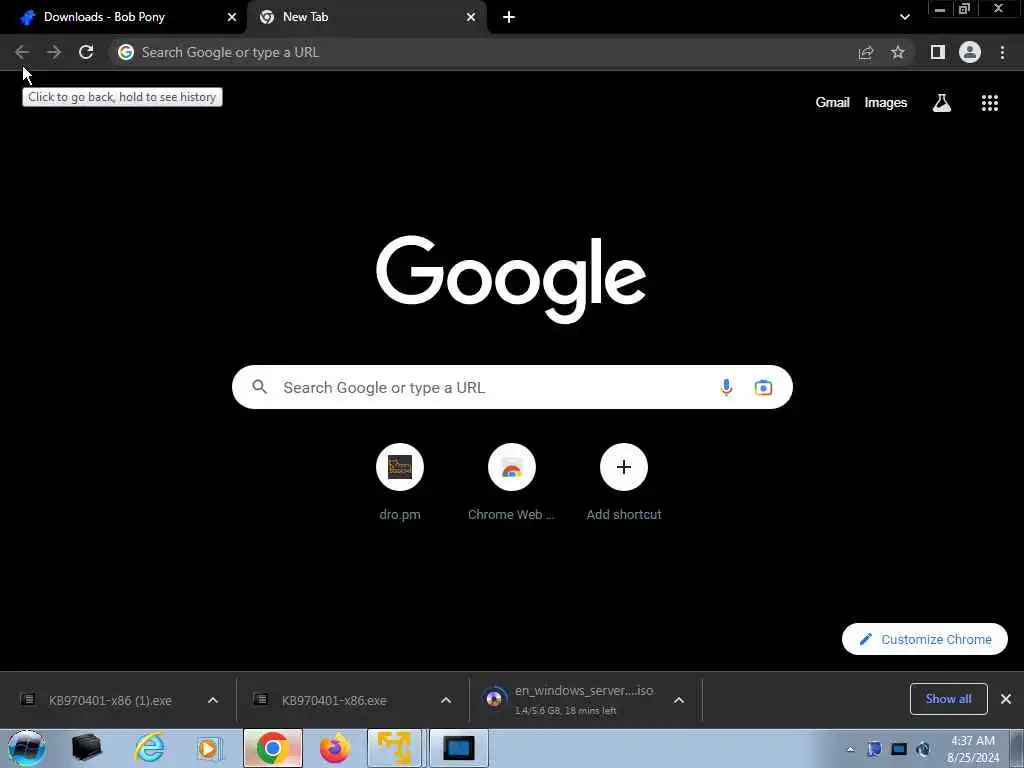1024x768 pixels.
Task: Open Internet Explorer from the taskbar
Action: coord(150,748)
